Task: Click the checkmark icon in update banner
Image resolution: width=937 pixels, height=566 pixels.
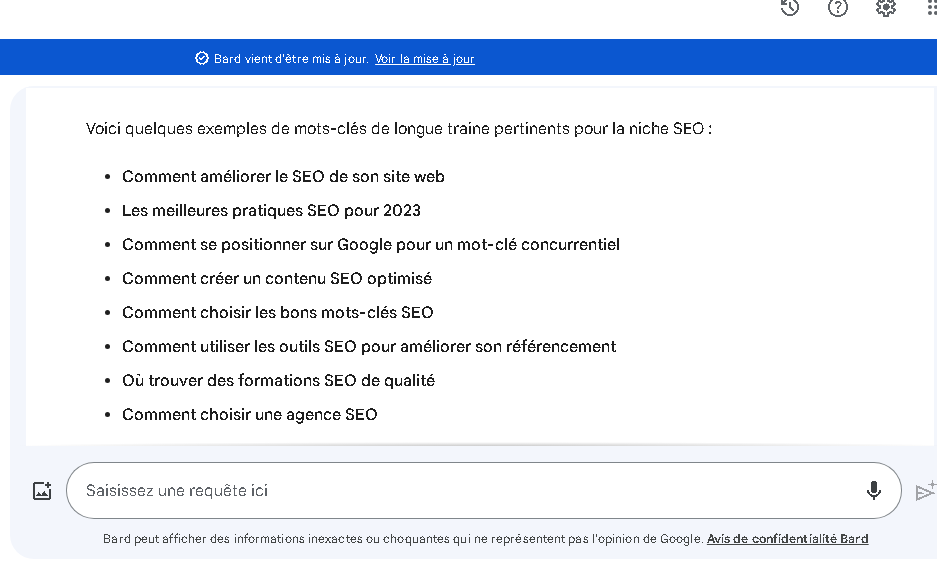Action: pos(202,59)
